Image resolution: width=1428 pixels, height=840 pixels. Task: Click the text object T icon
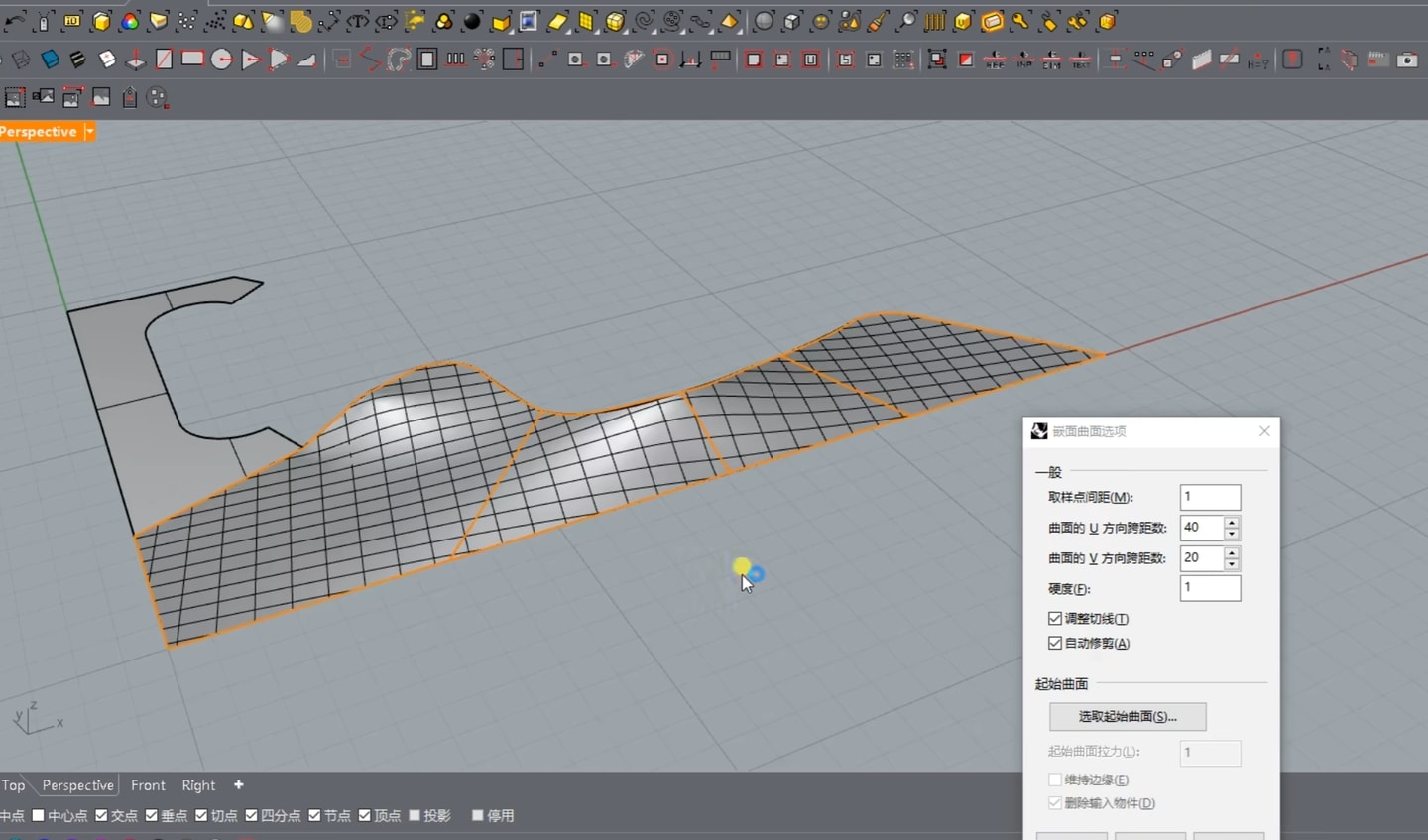tap(358, 21)
